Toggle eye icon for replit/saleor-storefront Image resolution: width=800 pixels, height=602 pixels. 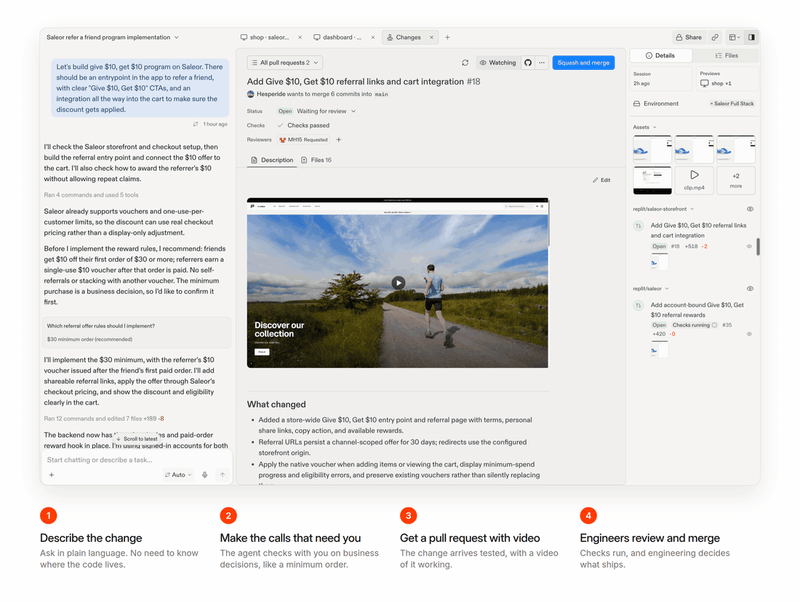(750, 209)
